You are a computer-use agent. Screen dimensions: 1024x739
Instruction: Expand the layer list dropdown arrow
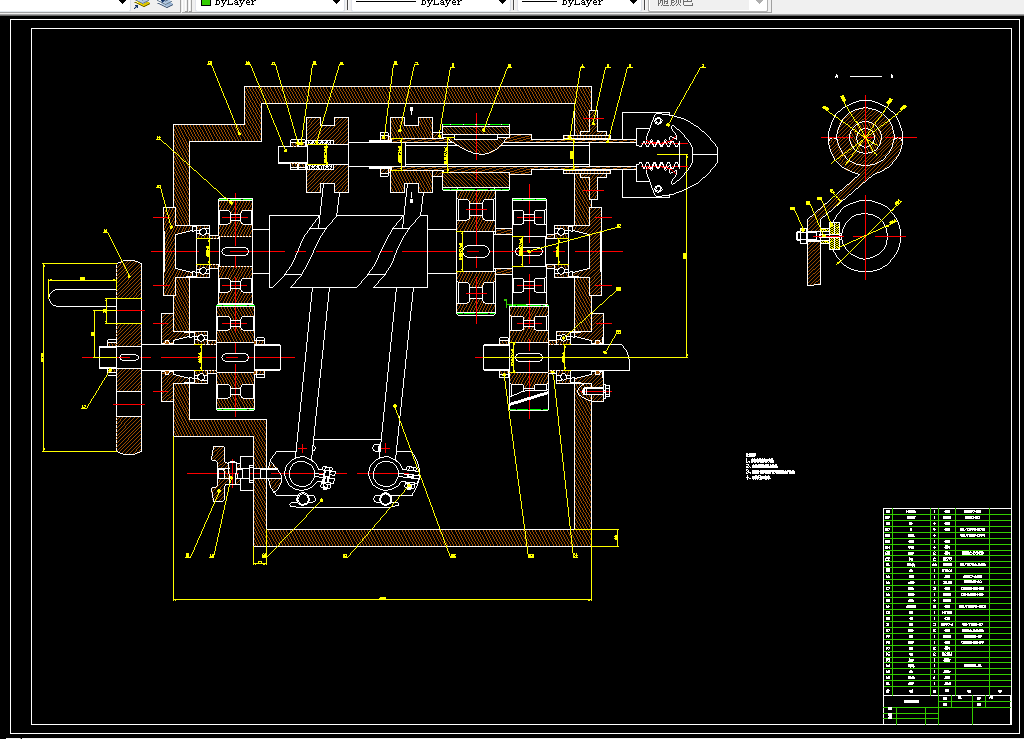121,3
